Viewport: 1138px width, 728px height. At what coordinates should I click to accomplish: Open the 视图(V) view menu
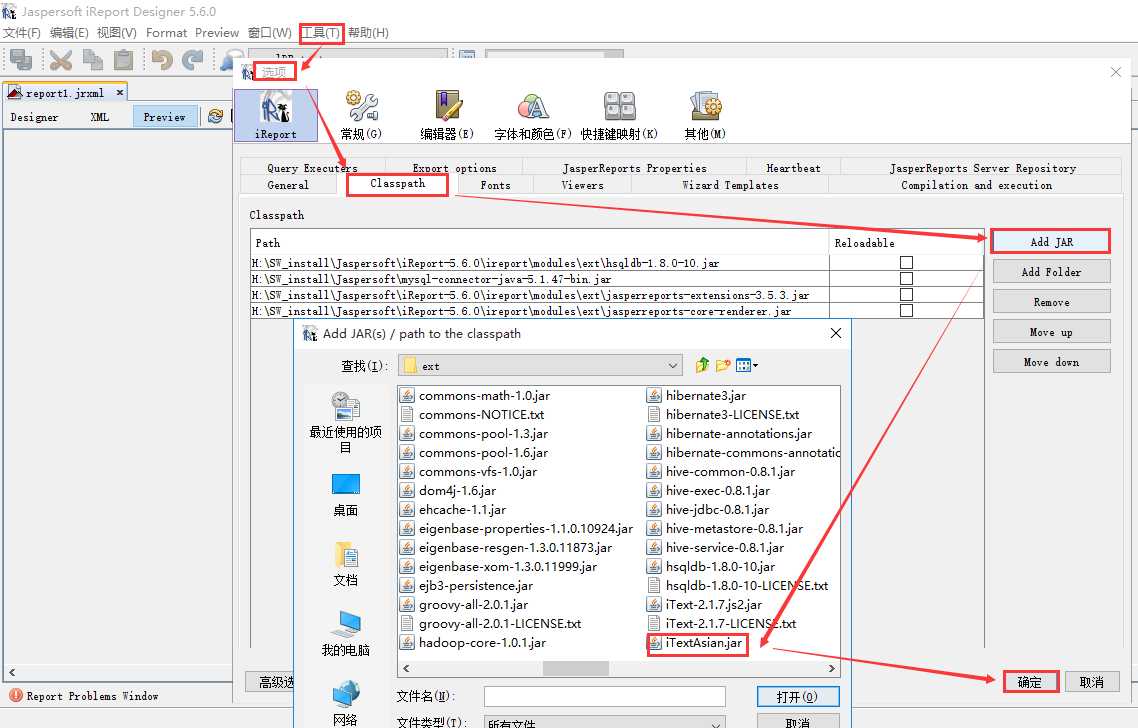117,33
